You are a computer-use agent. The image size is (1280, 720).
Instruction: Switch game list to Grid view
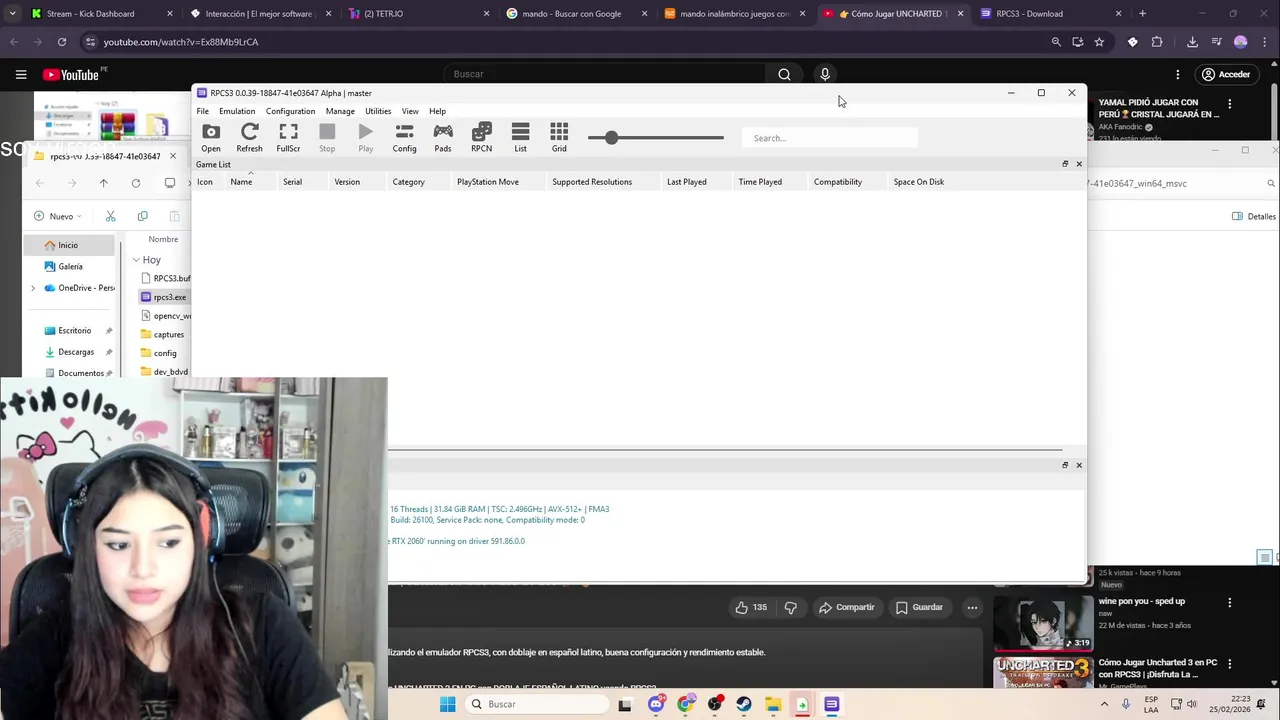click(x=559, y=138)
